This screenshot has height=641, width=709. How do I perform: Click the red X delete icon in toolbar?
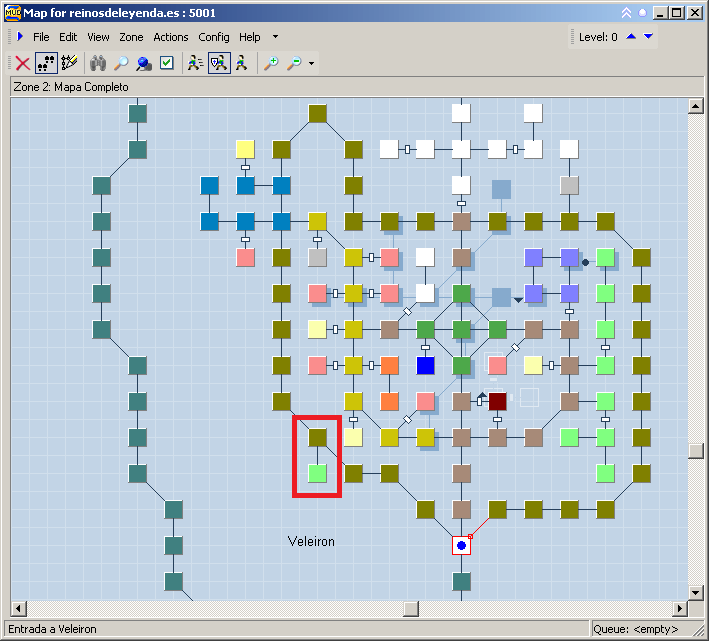pos(22,63)
